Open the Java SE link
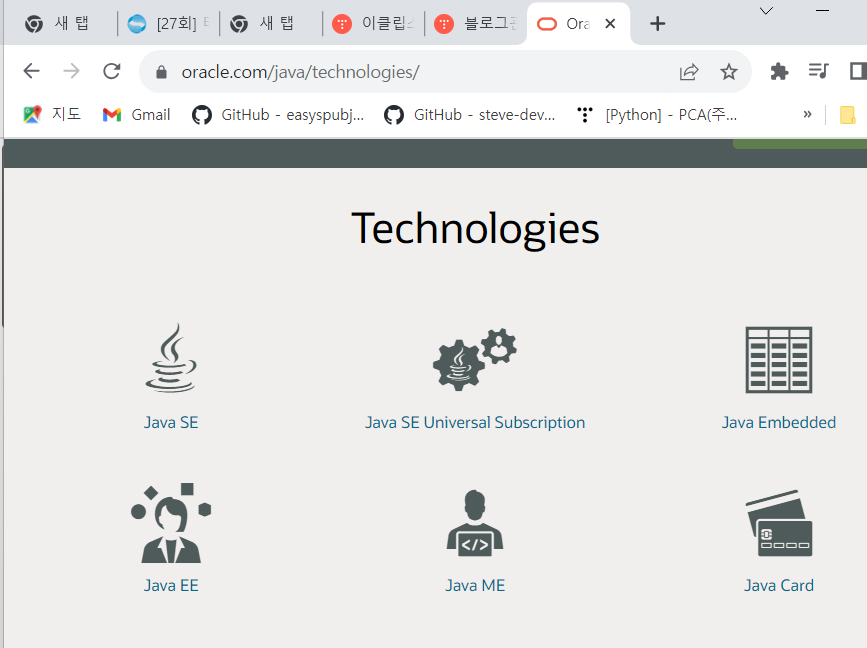This screenshot has height=648, width=867. (x=171, y=422)
